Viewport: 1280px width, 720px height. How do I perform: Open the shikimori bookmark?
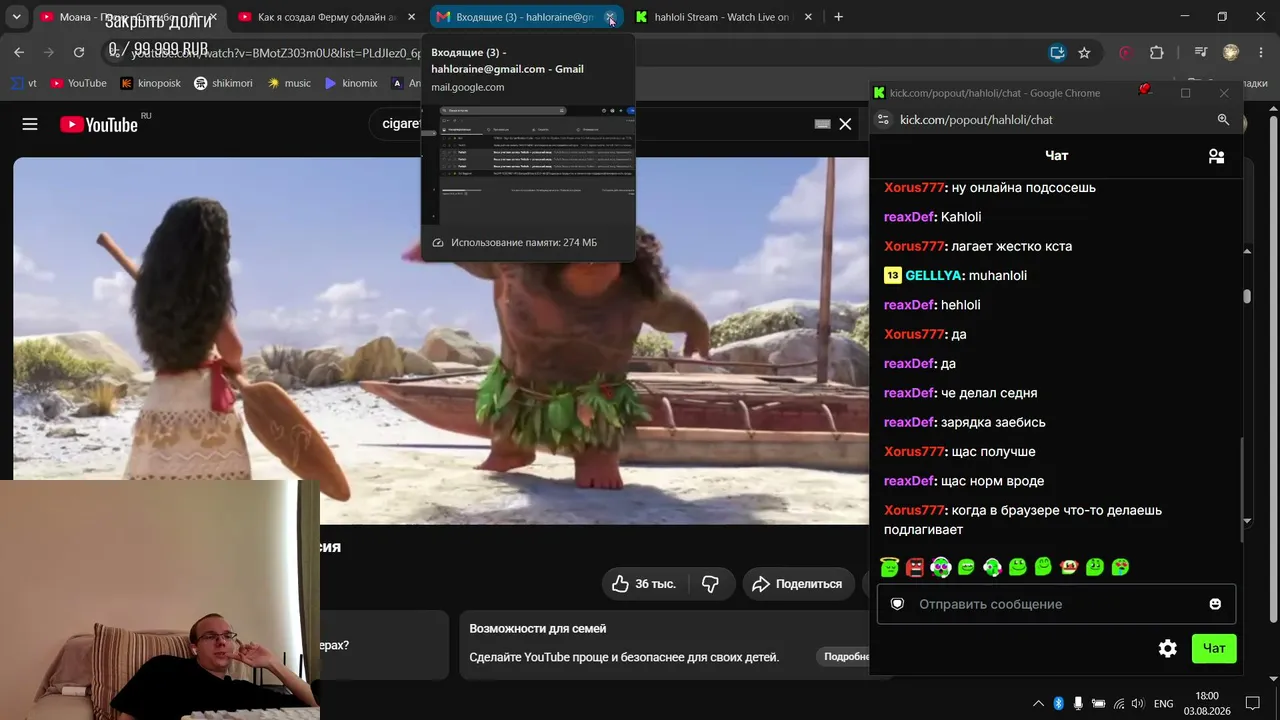[223, 83]
